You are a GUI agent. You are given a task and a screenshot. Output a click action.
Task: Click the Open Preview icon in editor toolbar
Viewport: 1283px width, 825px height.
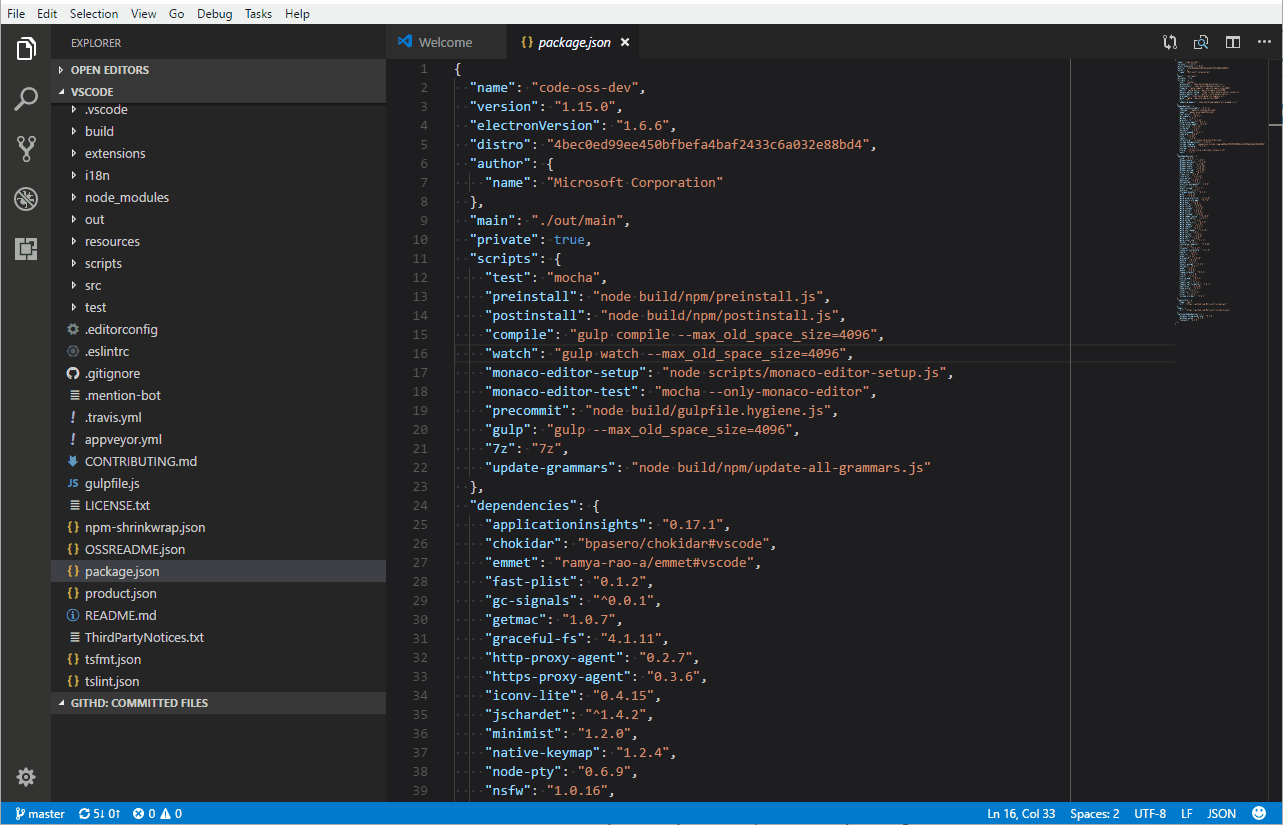click(x=1201, y=43)
